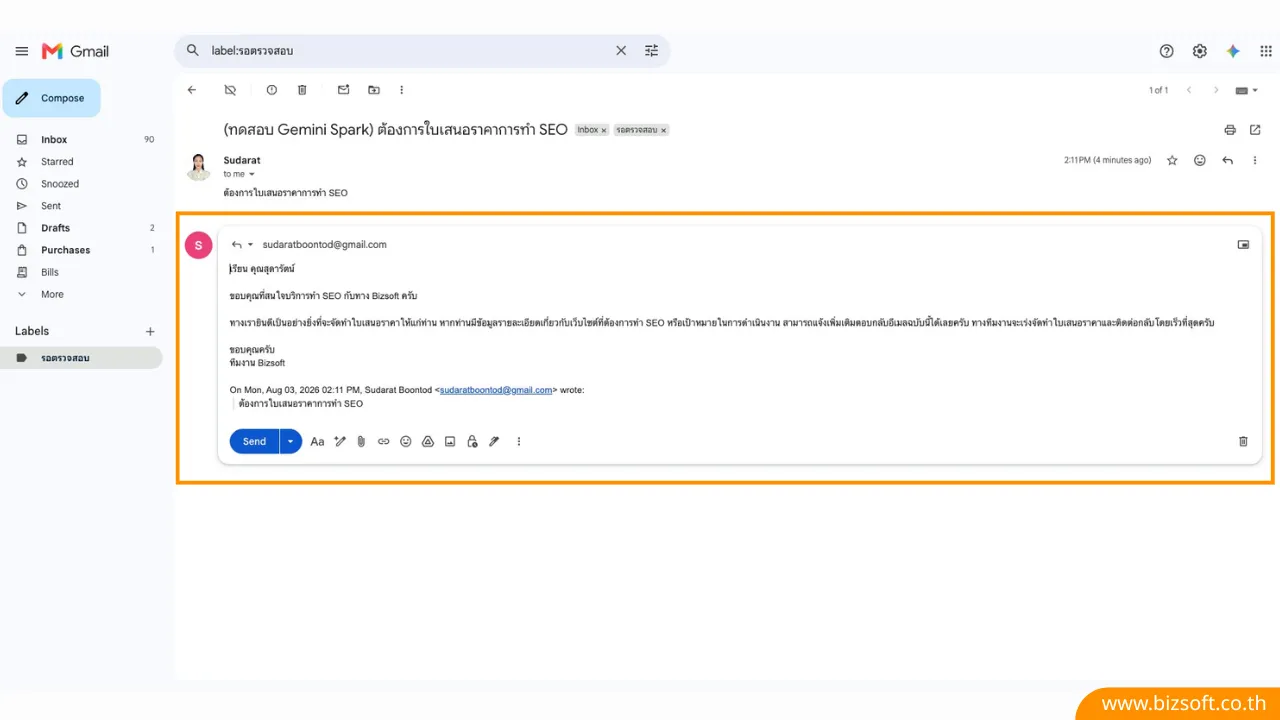
Task: Remove the รอตรวจสอบ label chip
Action: tap(663, 130)
